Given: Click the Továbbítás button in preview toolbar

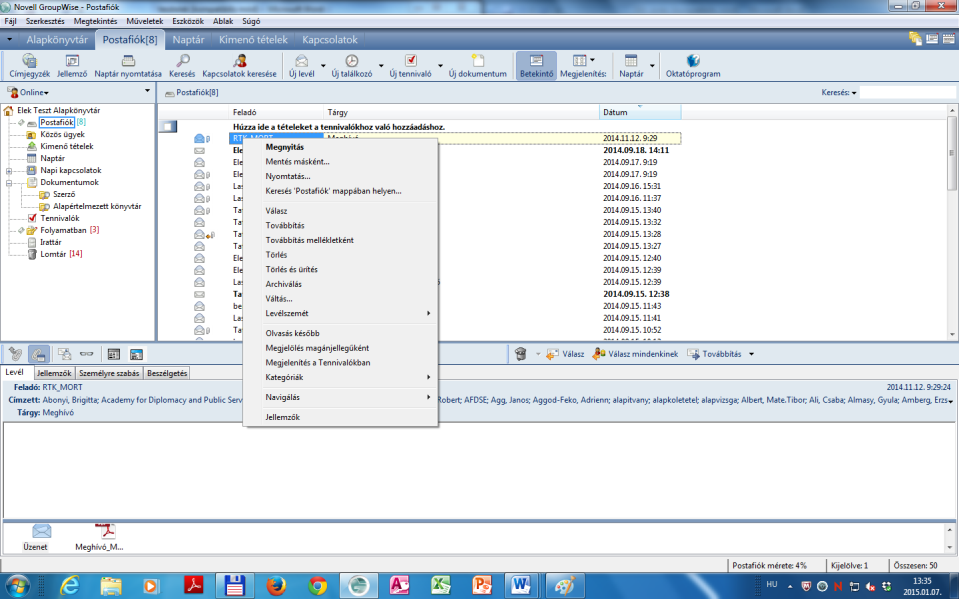Looking at the screenshot, I should (x=714, y=354).
